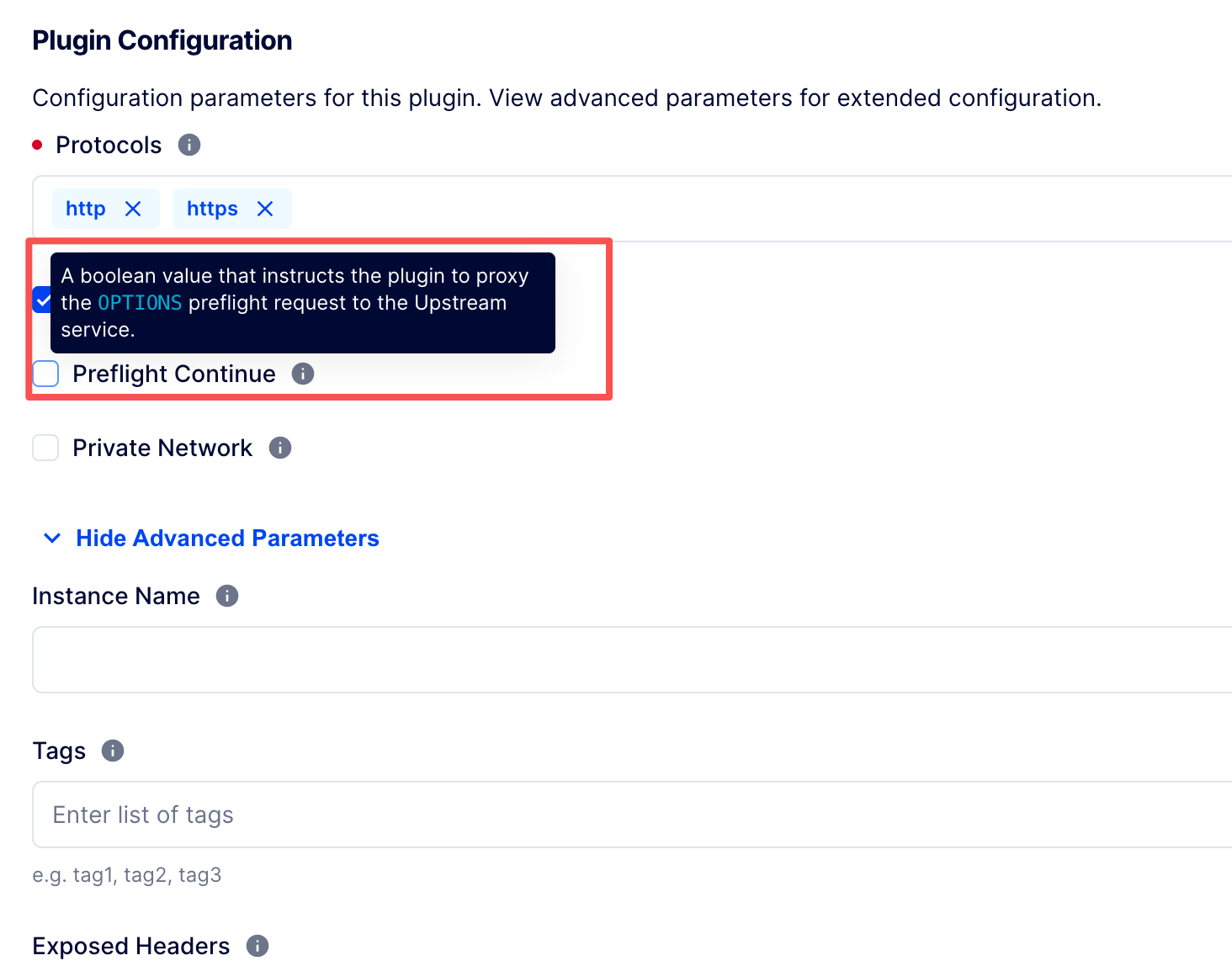Click the Preflight Continue label

[174, 374]
